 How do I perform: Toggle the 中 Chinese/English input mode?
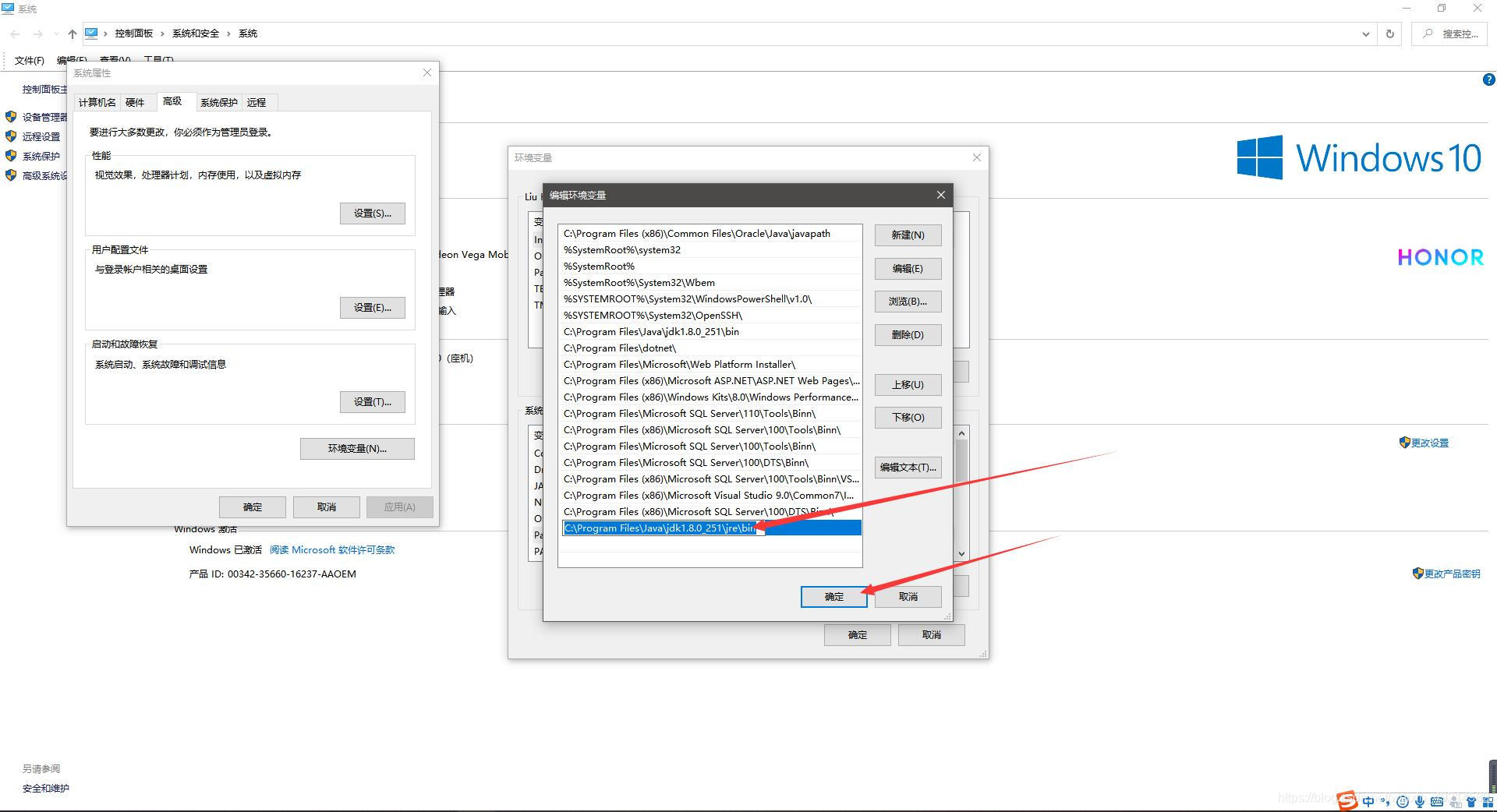pos(1368,801)
